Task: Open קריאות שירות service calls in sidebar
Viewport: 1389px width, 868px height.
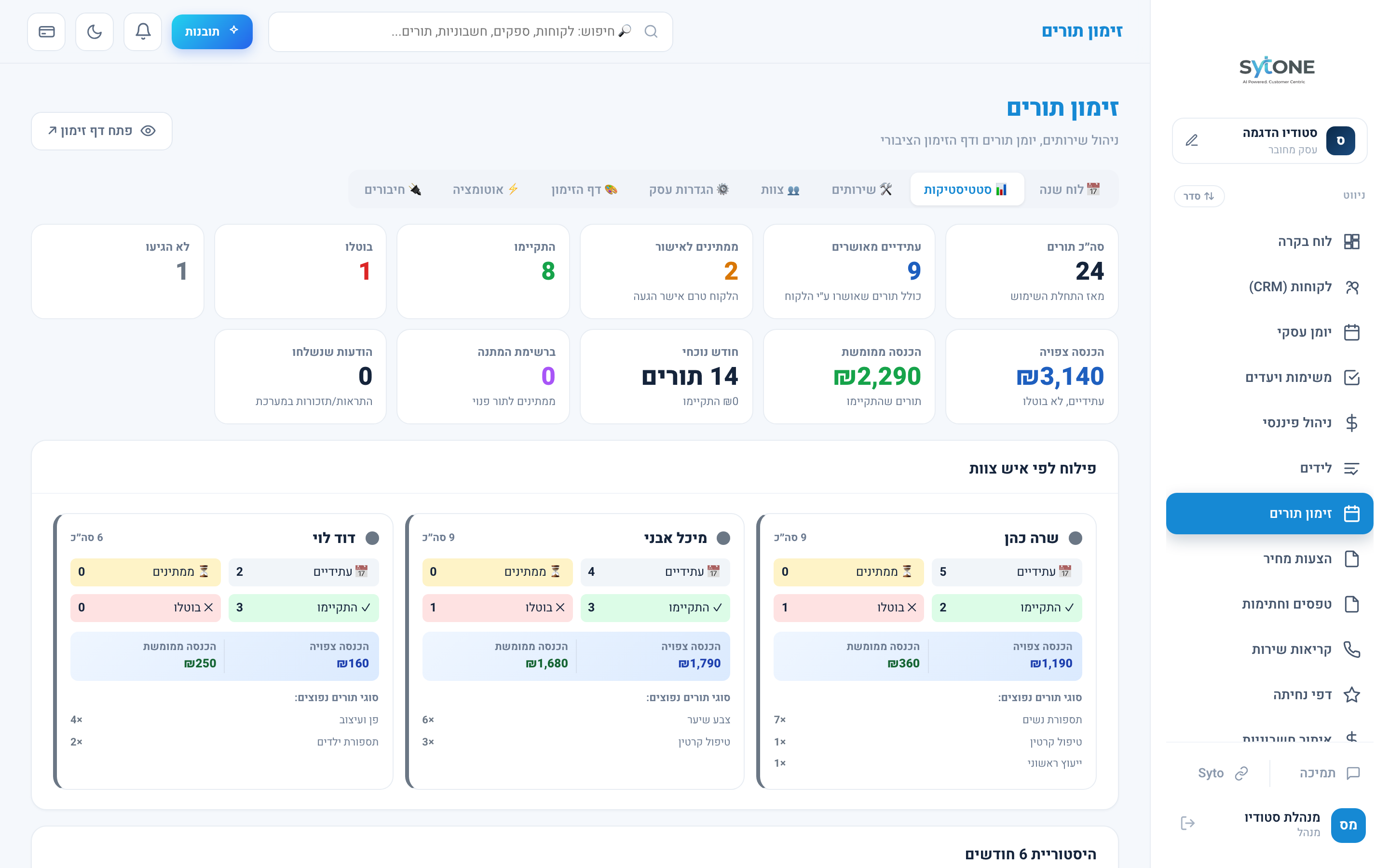Action: coord(1269,649)
